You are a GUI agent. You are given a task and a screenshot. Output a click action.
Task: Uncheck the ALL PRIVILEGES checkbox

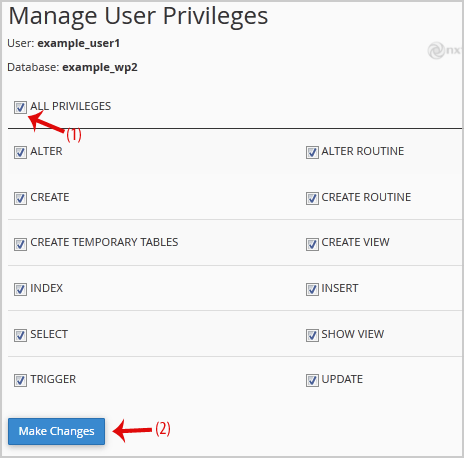tap(20, 107)
